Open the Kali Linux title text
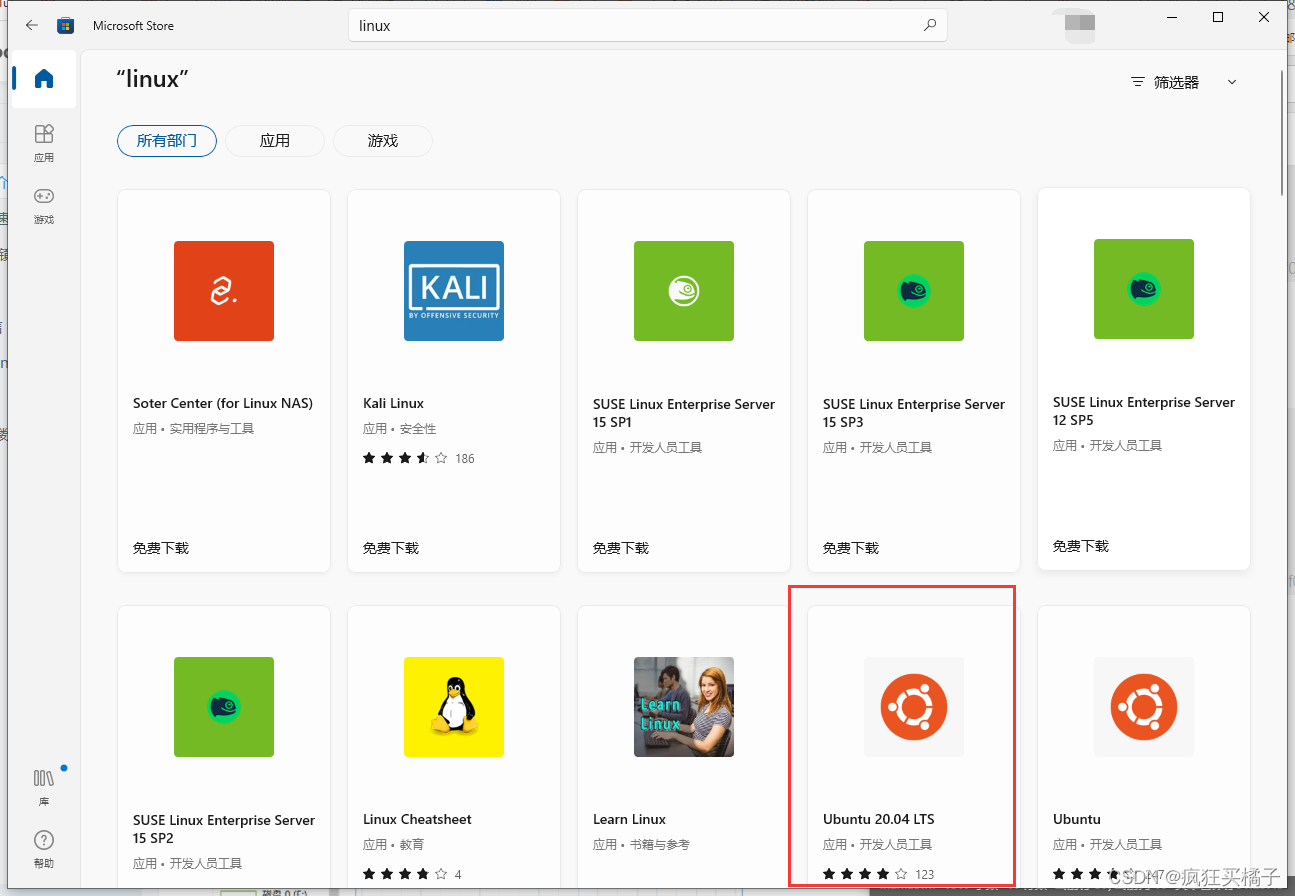Viewport: 1295px width, 896px height. pyautogui.click(x=393, y=403)
